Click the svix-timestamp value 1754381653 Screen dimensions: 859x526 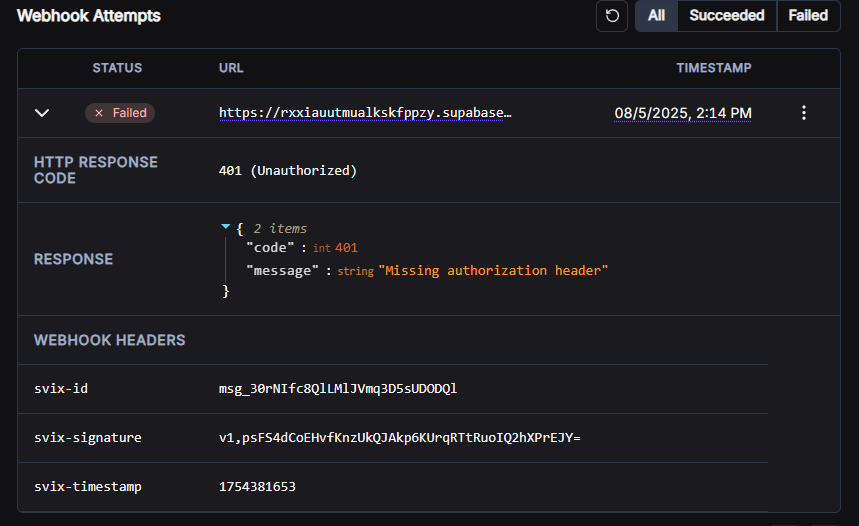[x=257, y=487]
